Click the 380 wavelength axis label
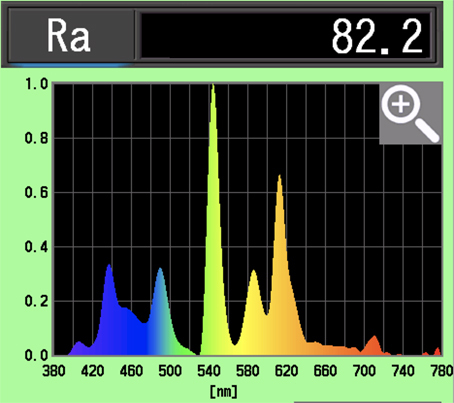454x403 pixels. 54,371
